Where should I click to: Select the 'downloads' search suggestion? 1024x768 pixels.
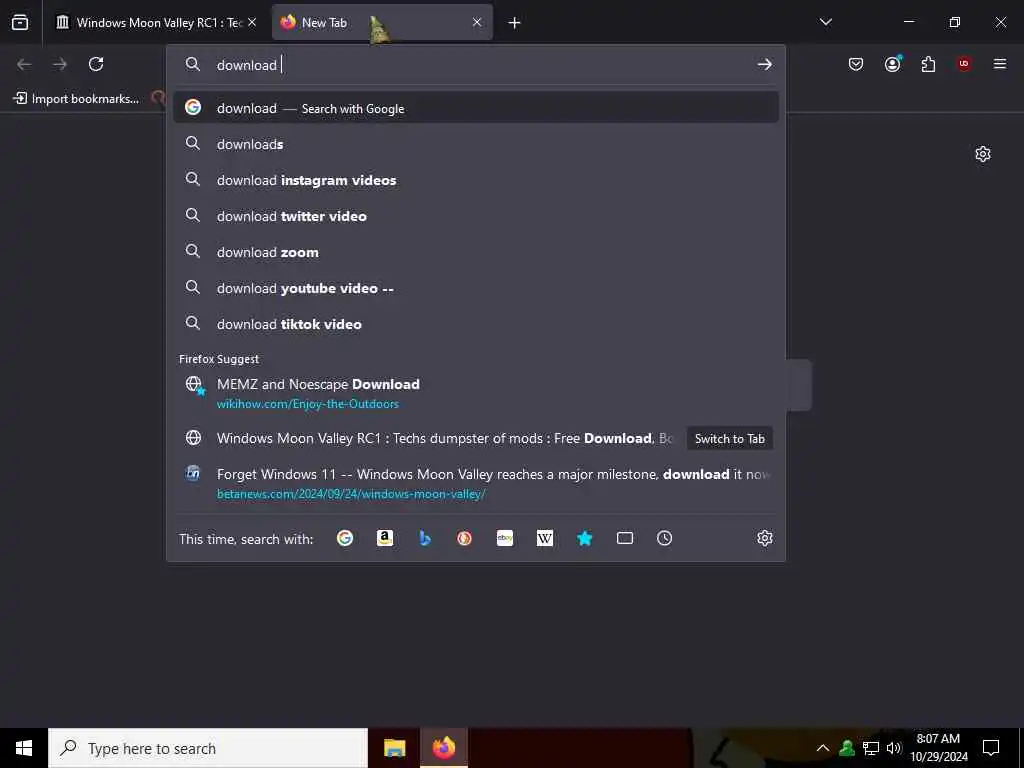tap(475, 144)
